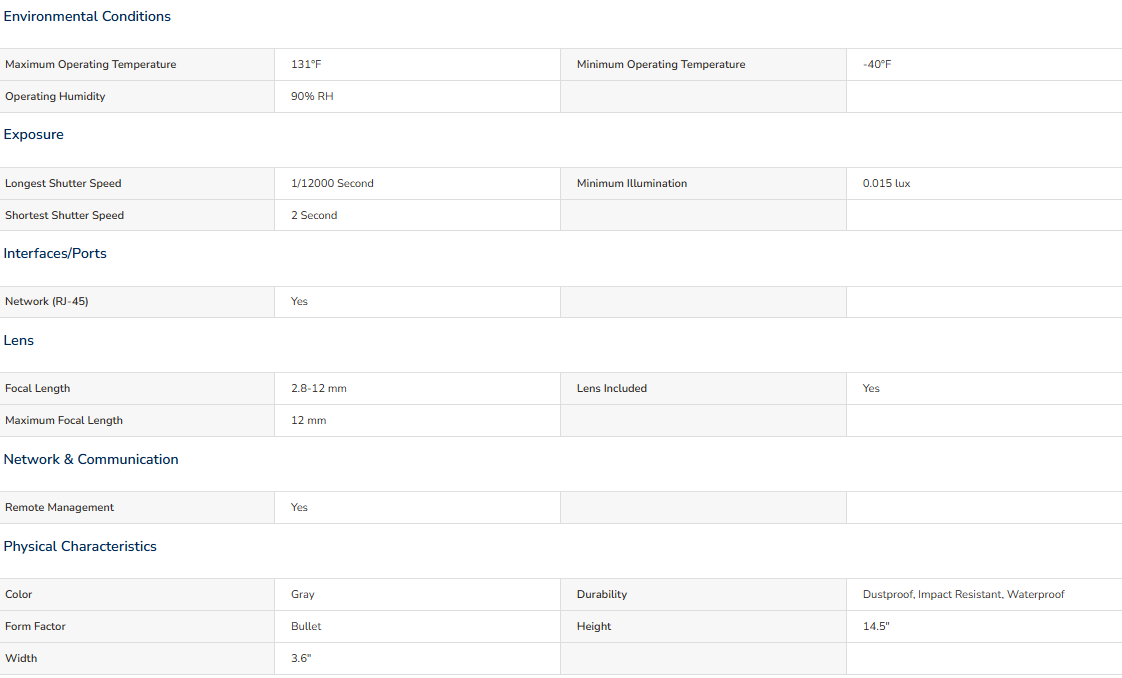Select the Lens Included label
Viewport: 1122px width, 678px height.
(612, 388)
